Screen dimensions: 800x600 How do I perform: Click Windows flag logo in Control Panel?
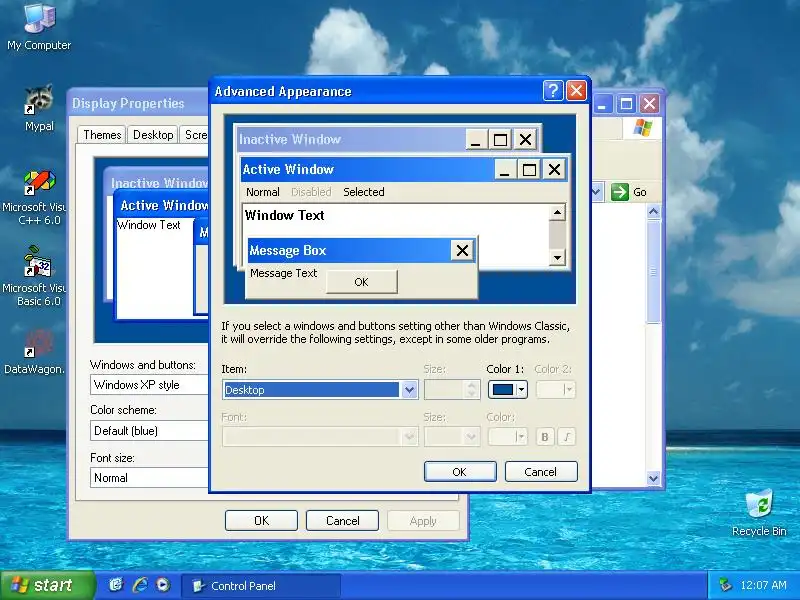tap(642, 128)
